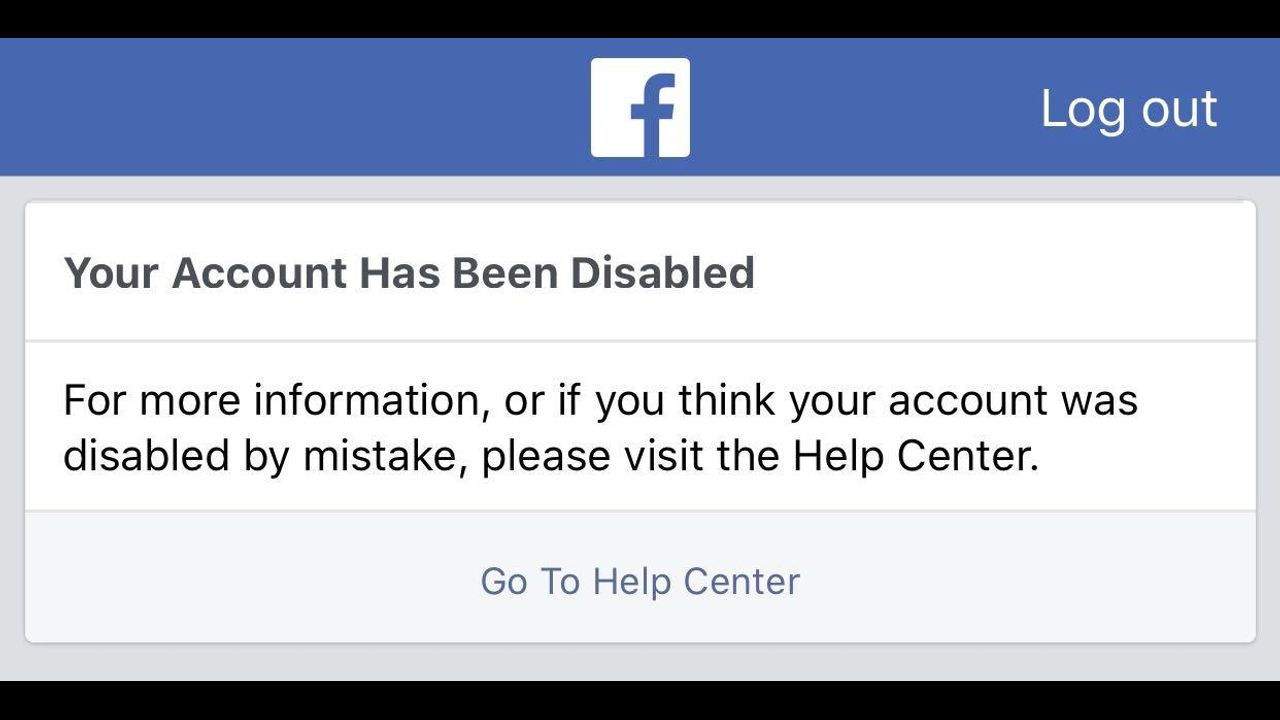Click the gray footer row right of Go To Help Center
Screen dimensions: 1280x720
[x=1030, y=581]
